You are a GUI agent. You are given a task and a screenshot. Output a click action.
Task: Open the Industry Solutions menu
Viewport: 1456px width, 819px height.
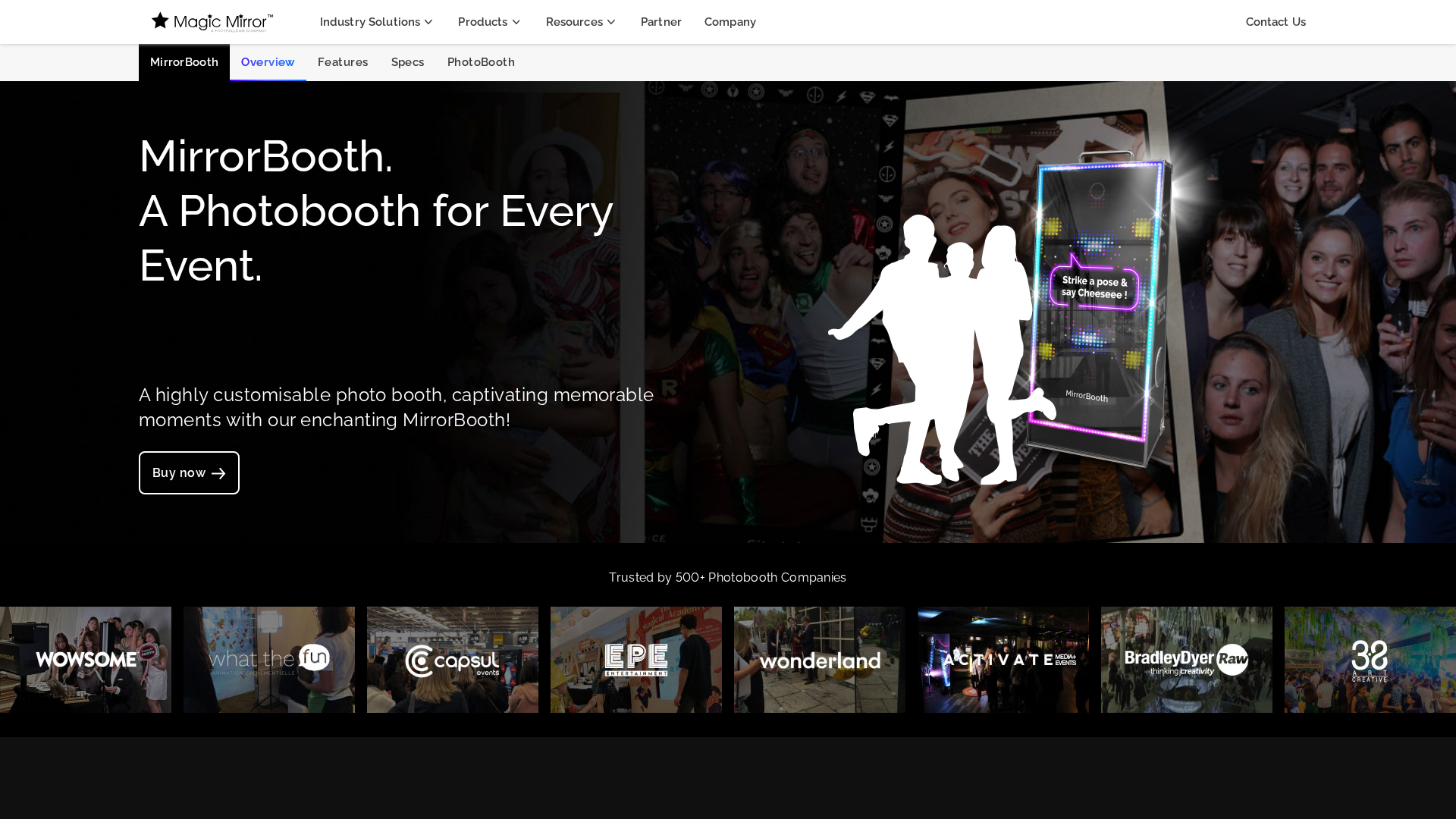[x=377, y=22]
